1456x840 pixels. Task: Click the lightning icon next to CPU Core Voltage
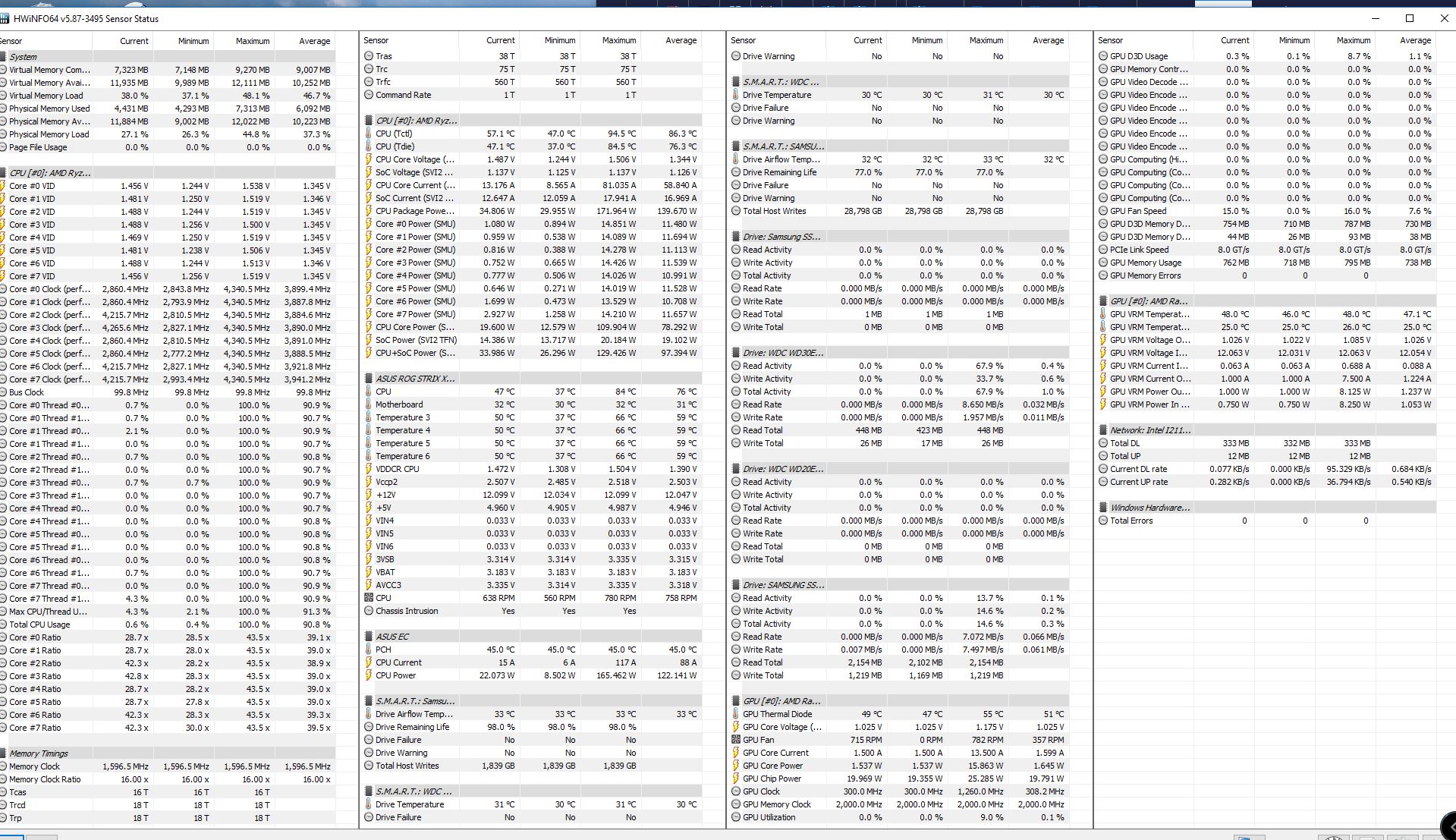tap(369, 159)
